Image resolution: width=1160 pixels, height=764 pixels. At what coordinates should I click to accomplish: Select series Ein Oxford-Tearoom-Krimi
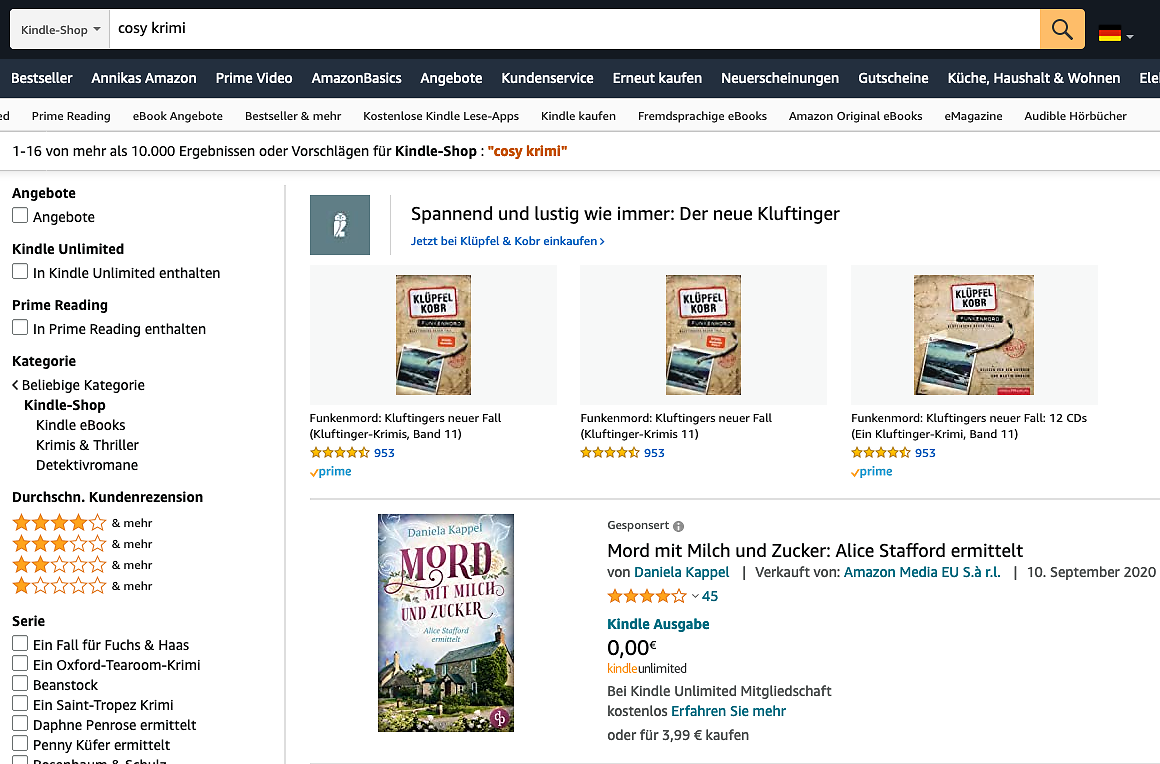click(20, 663)
